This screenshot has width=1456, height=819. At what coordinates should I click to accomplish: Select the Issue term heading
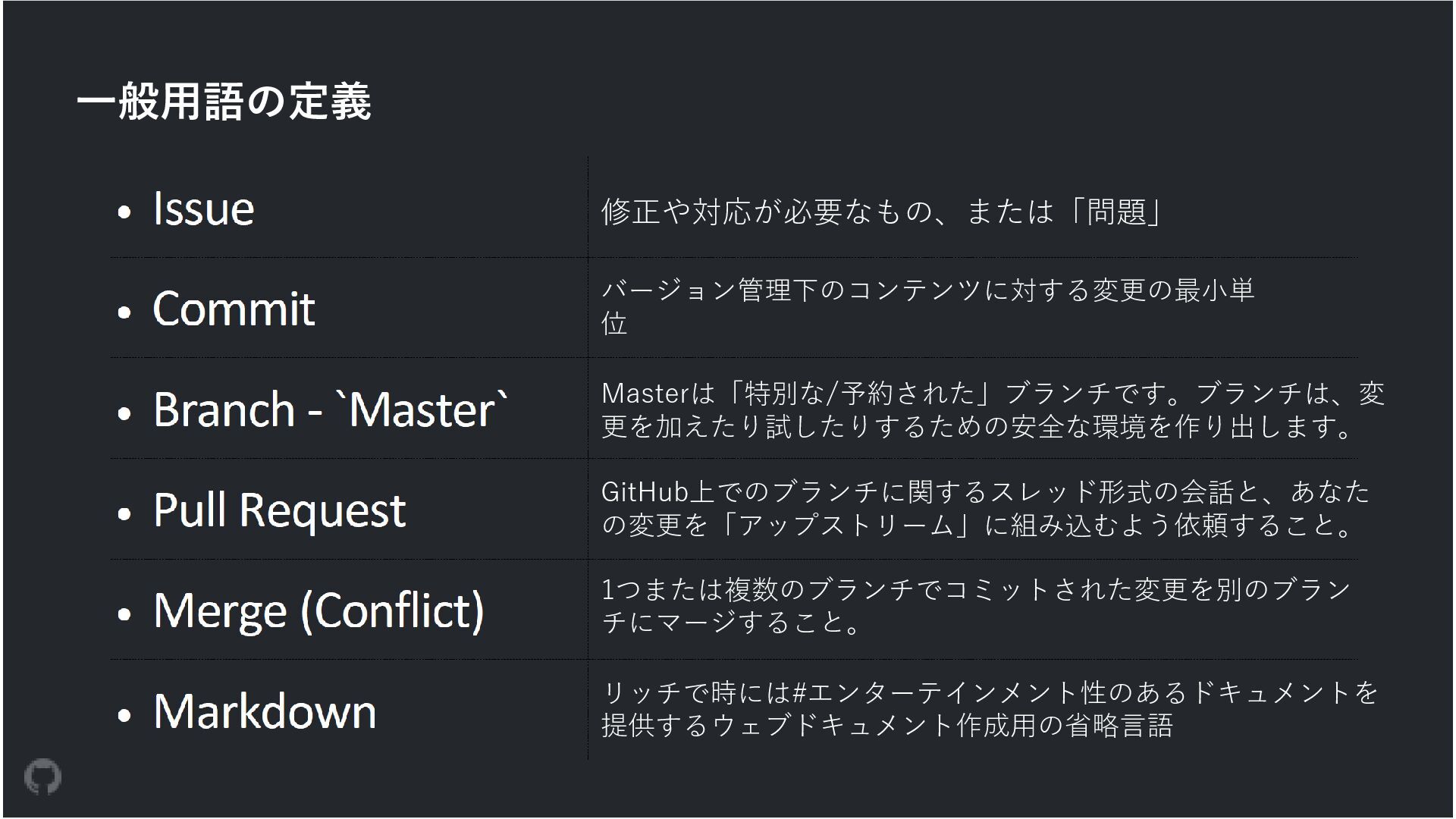pyautogui.click(x=203, y=209)
